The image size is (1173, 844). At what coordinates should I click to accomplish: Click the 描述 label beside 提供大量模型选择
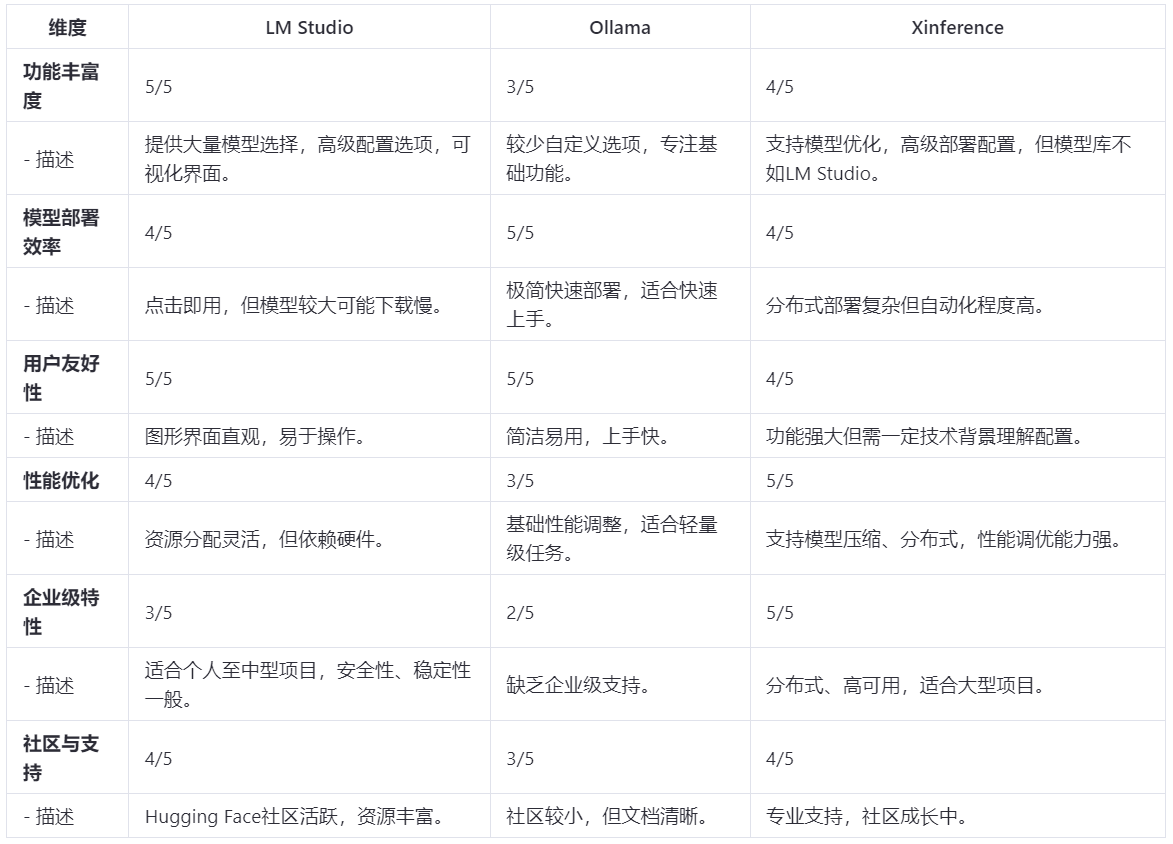coord(49,159)
